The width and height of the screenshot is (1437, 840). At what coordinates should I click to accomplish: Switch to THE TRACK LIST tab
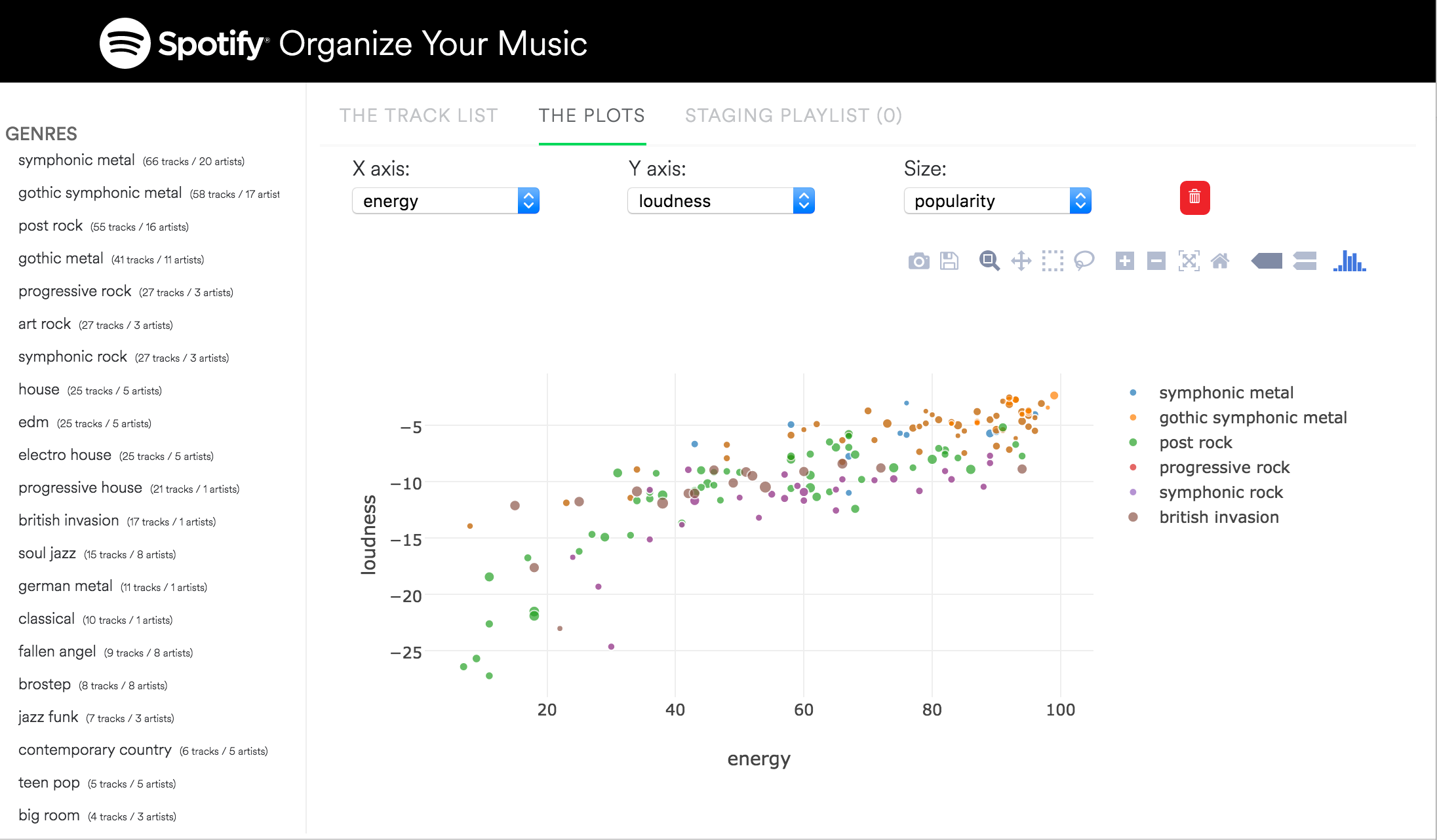[x=419, y=114]
